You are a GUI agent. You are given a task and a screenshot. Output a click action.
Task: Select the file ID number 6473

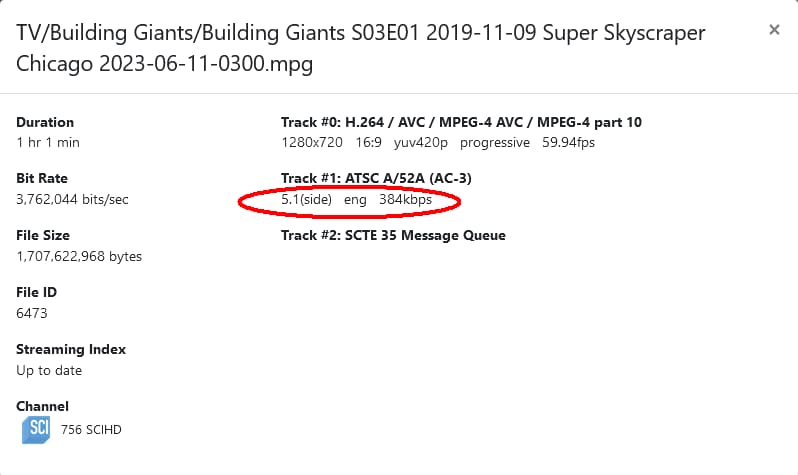(32, 313)
